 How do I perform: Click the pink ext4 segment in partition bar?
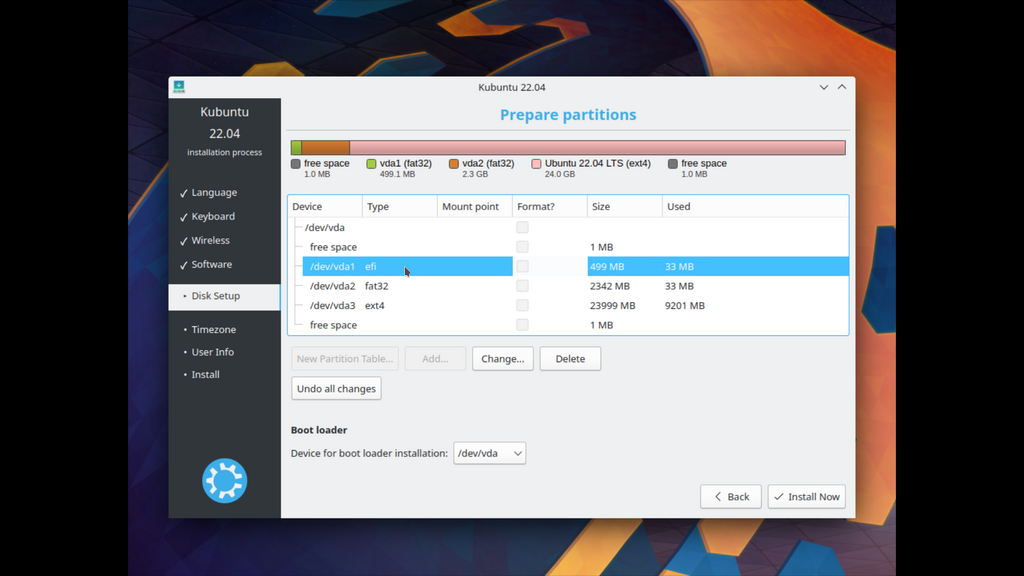(x=597, y=148)
